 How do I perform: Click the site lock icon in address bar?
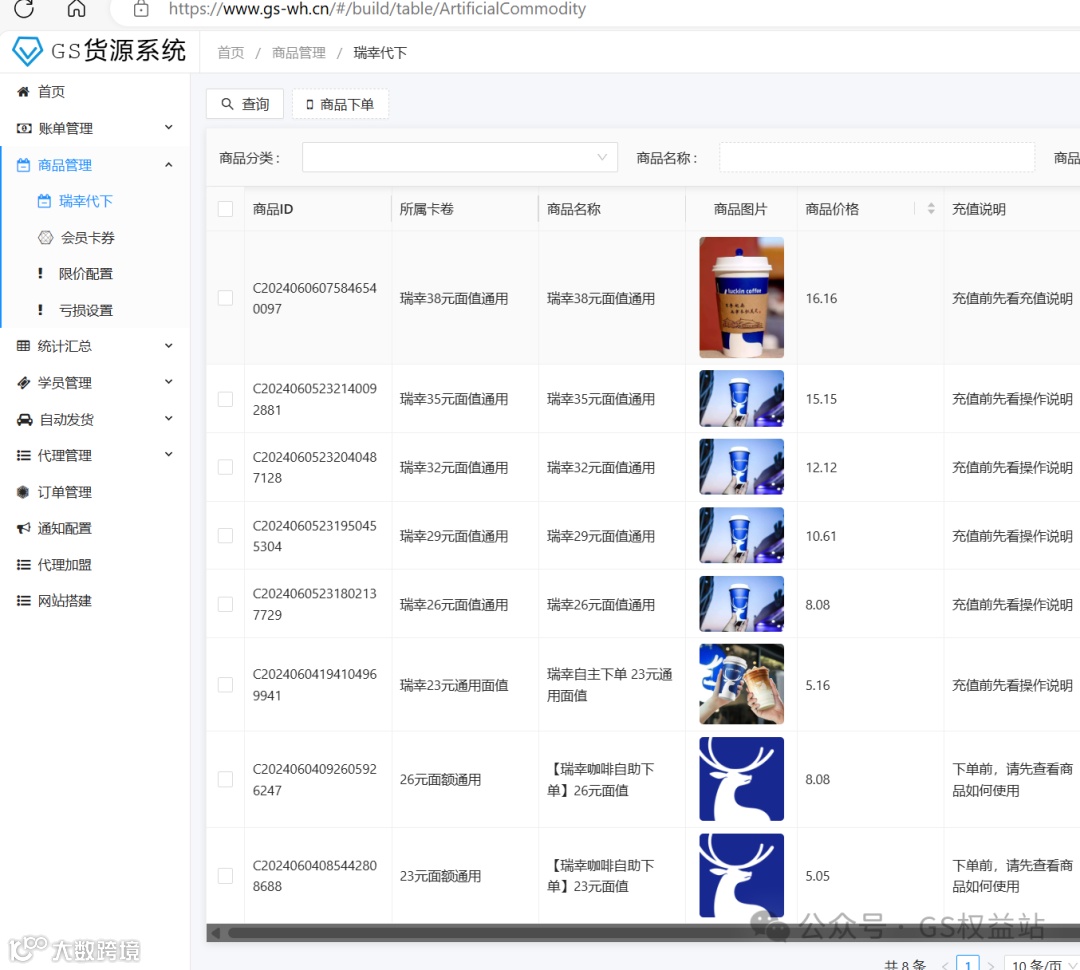coord(141,9)
